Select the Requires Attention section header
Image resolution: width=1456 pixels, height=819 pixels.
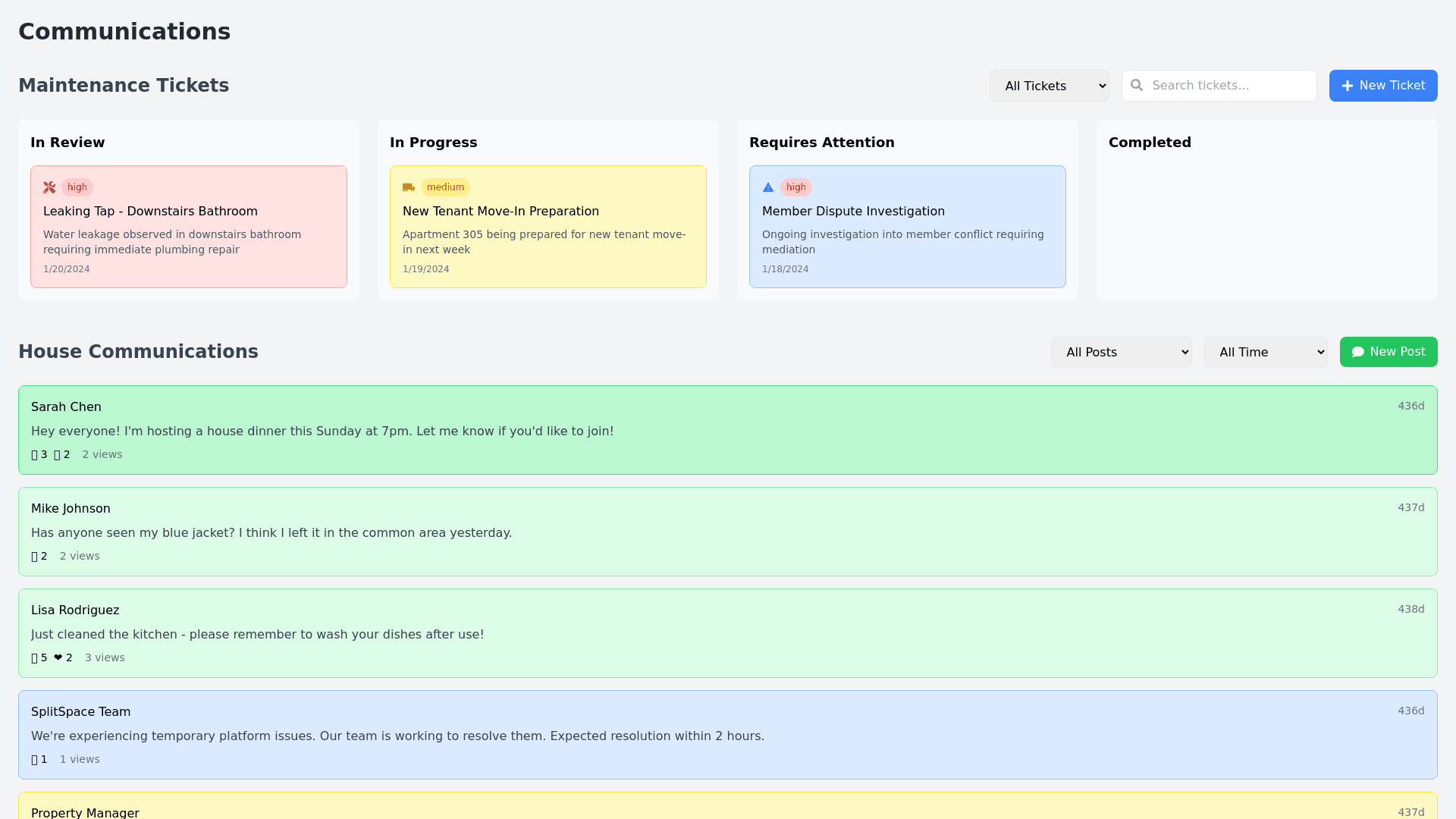click(822, 143)
